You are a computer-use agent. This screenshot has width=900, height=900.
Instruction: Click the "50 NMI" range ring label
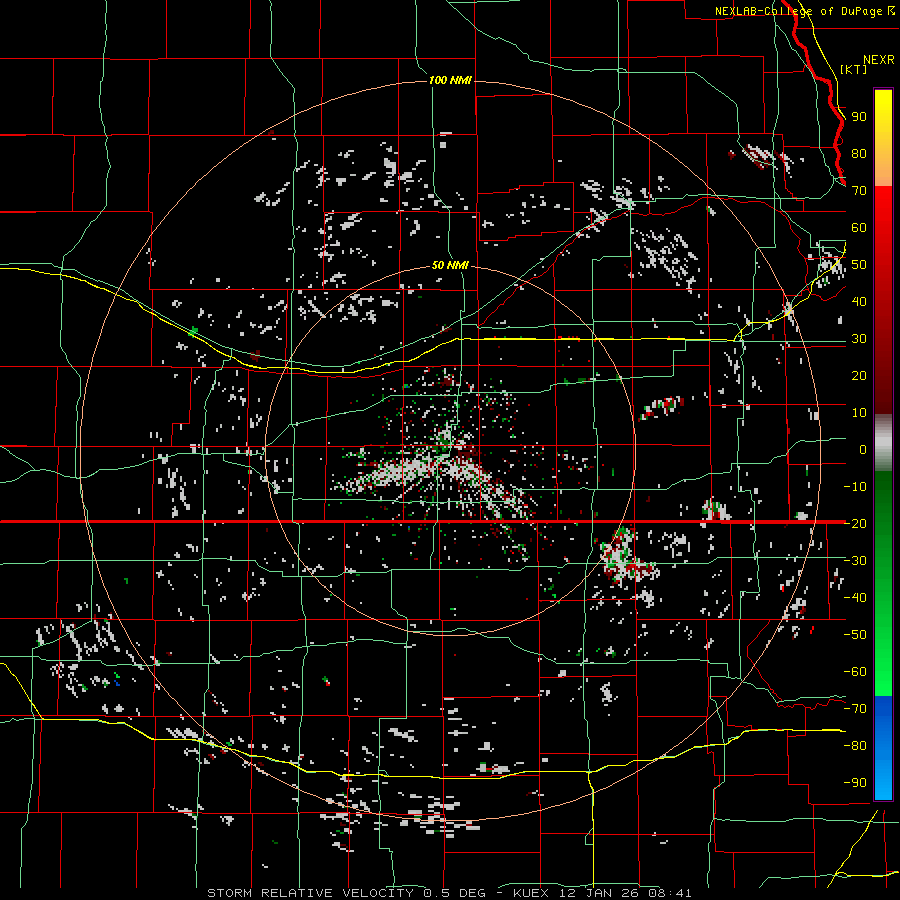[450, 265]
